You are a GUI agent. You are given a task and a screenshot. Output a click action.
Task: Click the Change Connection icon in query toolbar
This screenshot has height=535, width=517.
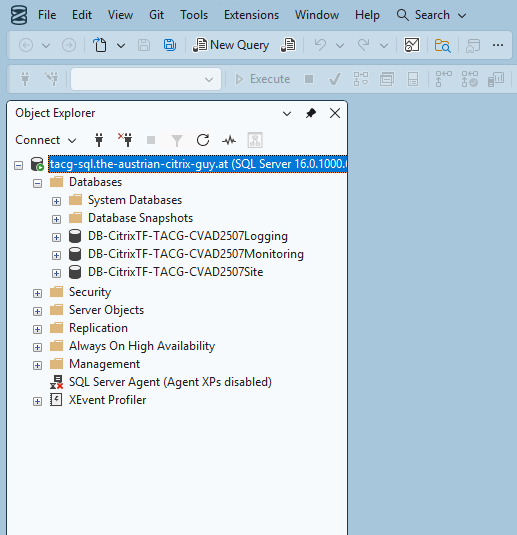pos(52,79)
